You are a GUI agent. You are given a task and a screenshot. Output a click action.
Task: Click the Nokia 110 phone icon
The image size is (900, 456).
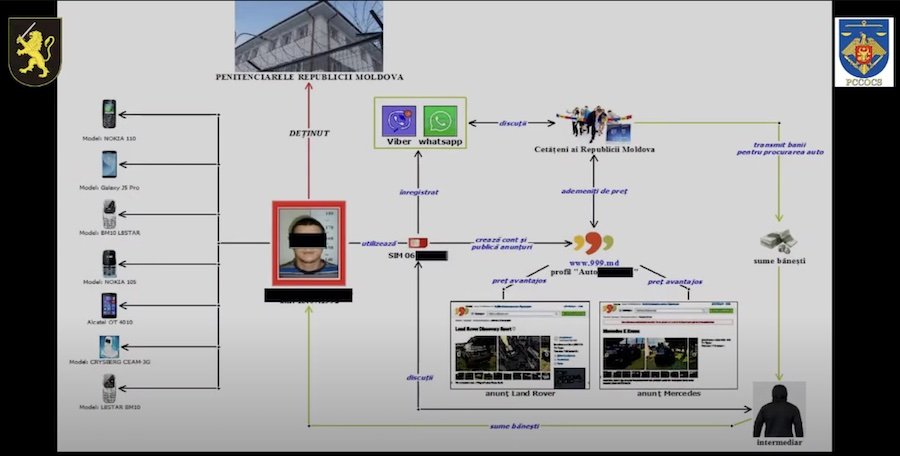pos(109,113)
